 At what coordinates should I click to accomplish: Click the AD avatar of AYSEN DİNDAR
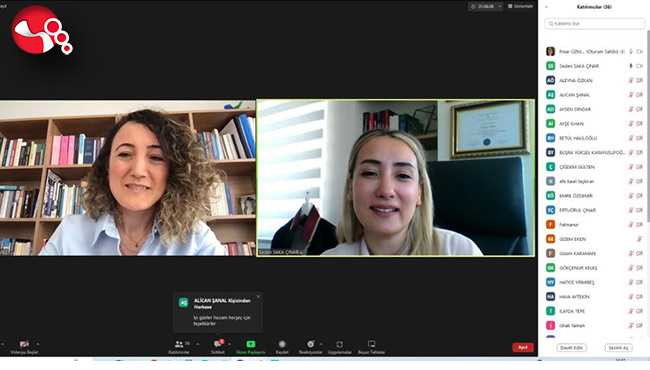tap(550, 109)
